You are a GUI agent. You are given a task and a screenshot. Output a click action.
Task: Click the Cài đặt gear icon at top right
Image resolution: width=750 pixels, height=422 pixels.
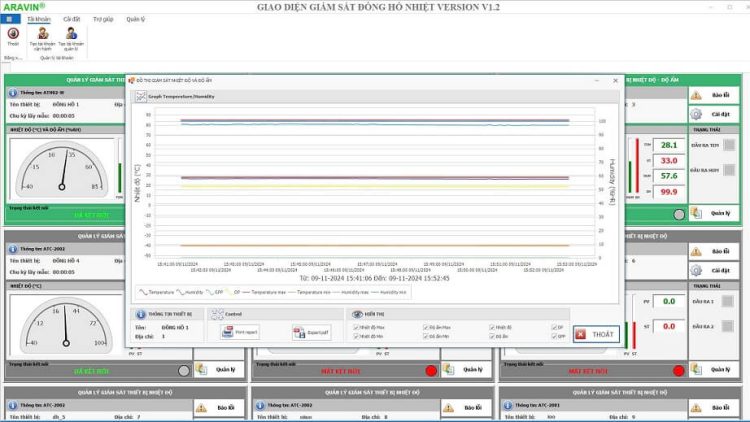[696, 114]
